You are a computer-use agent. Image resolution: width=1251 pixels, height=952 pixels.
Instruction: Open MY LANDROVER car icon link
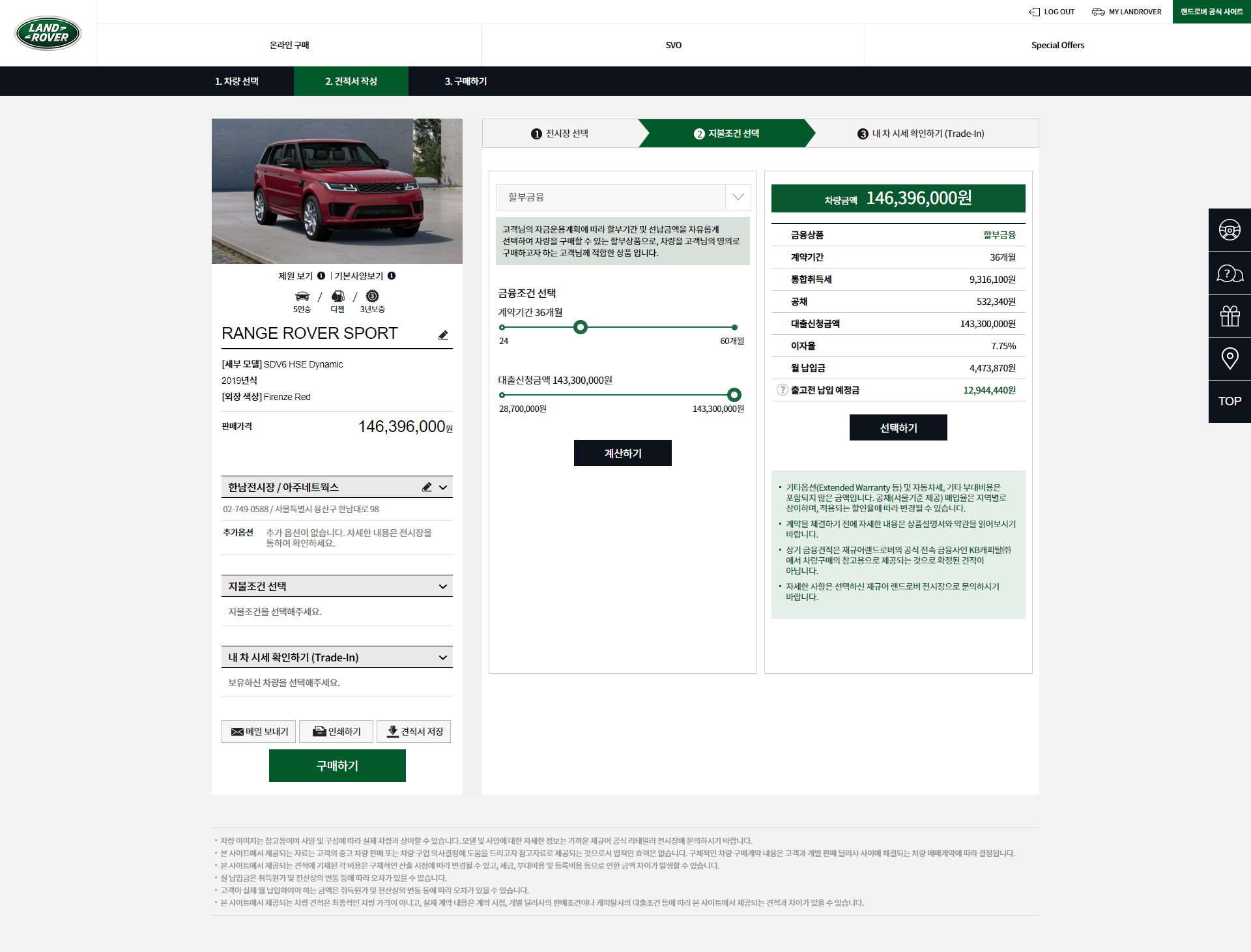click(1098, 12)
